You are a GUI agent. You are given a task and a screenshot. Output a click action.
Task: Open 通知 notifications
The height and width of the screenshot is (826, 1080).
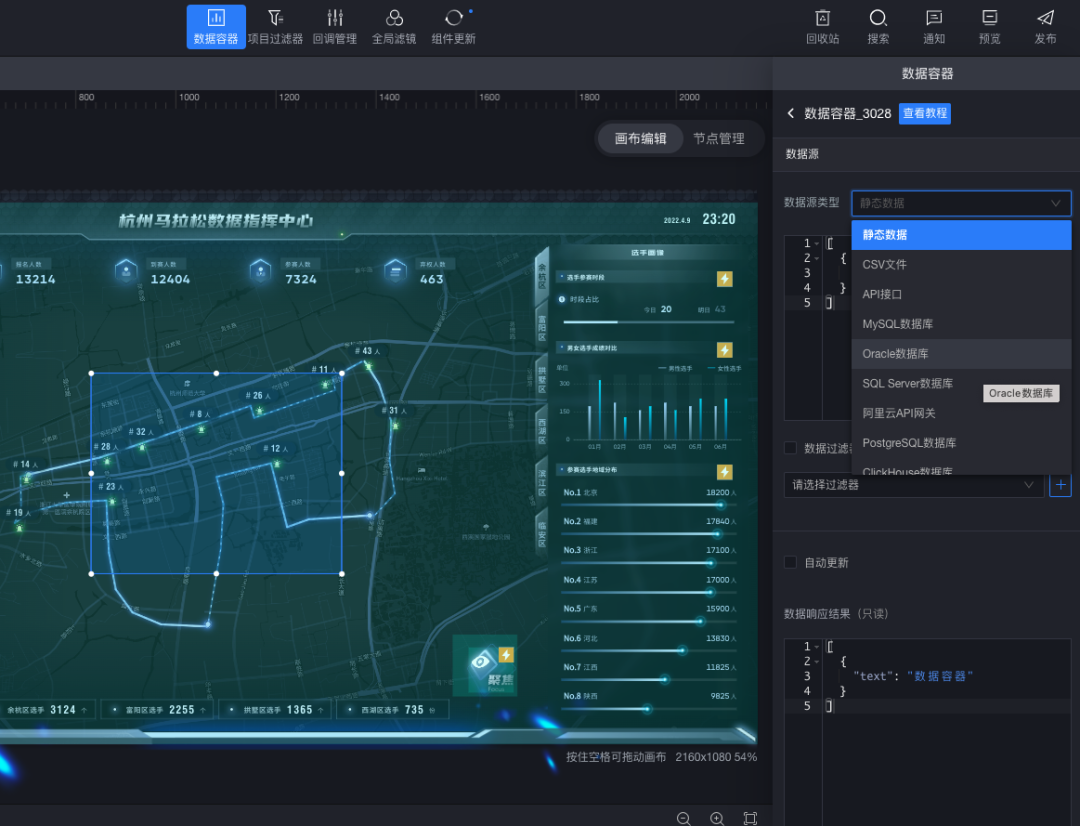tap(934, 27)
